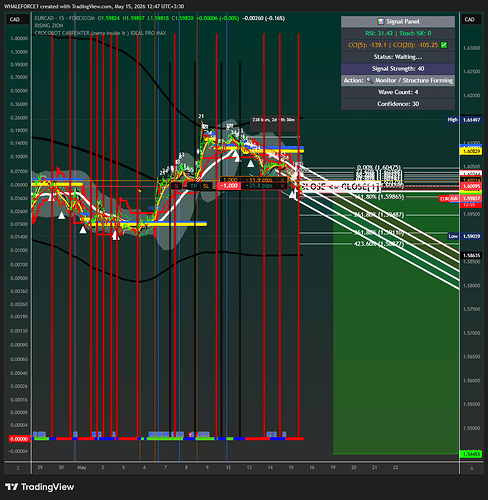Click the green CCI checkmark in Signal Panel
The image size is (488, 500).
click(x=444, y=45)
